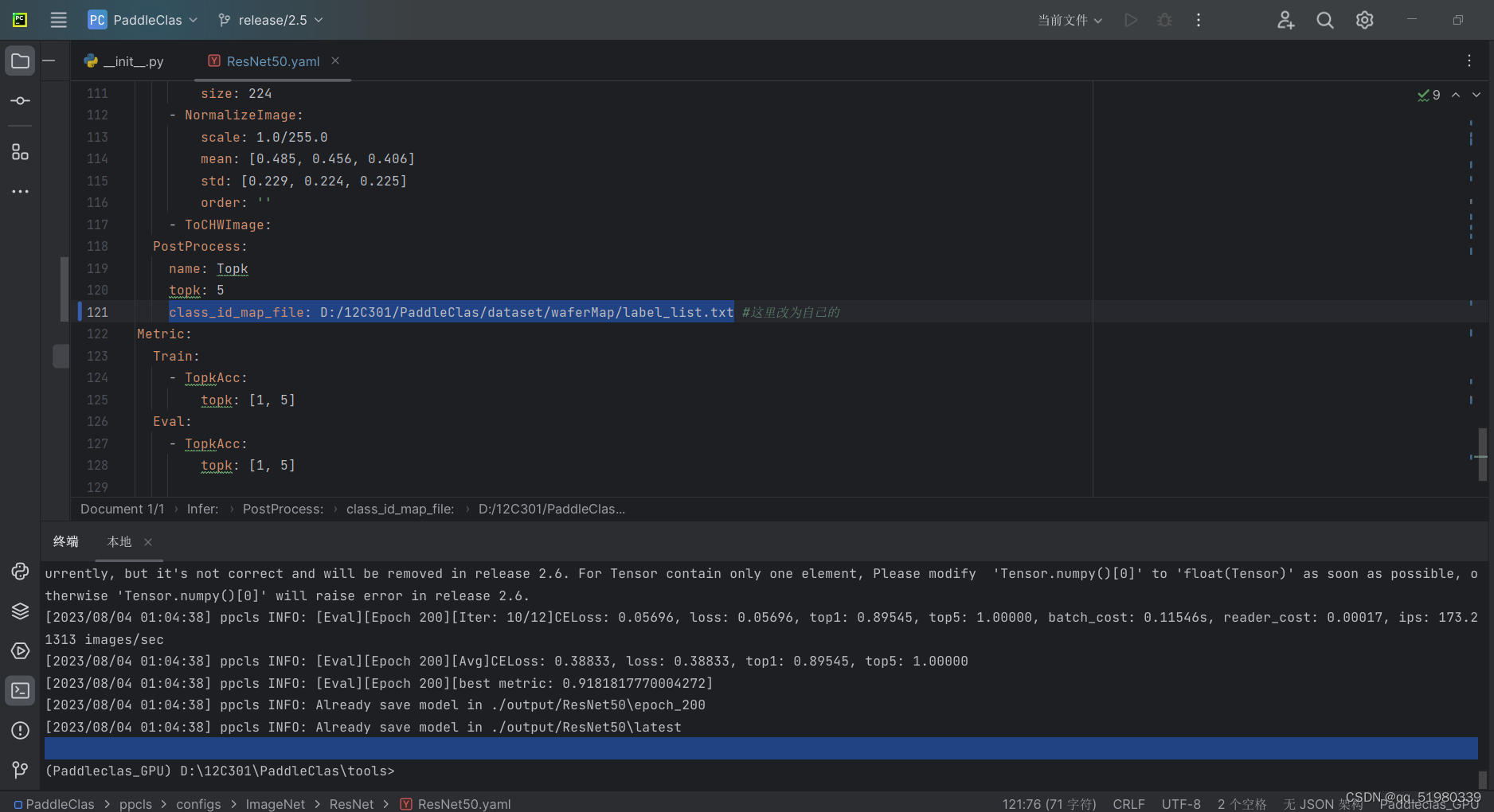
Task: Click ResNet50.yaml in bottom navigation bar
Action: 456,804
